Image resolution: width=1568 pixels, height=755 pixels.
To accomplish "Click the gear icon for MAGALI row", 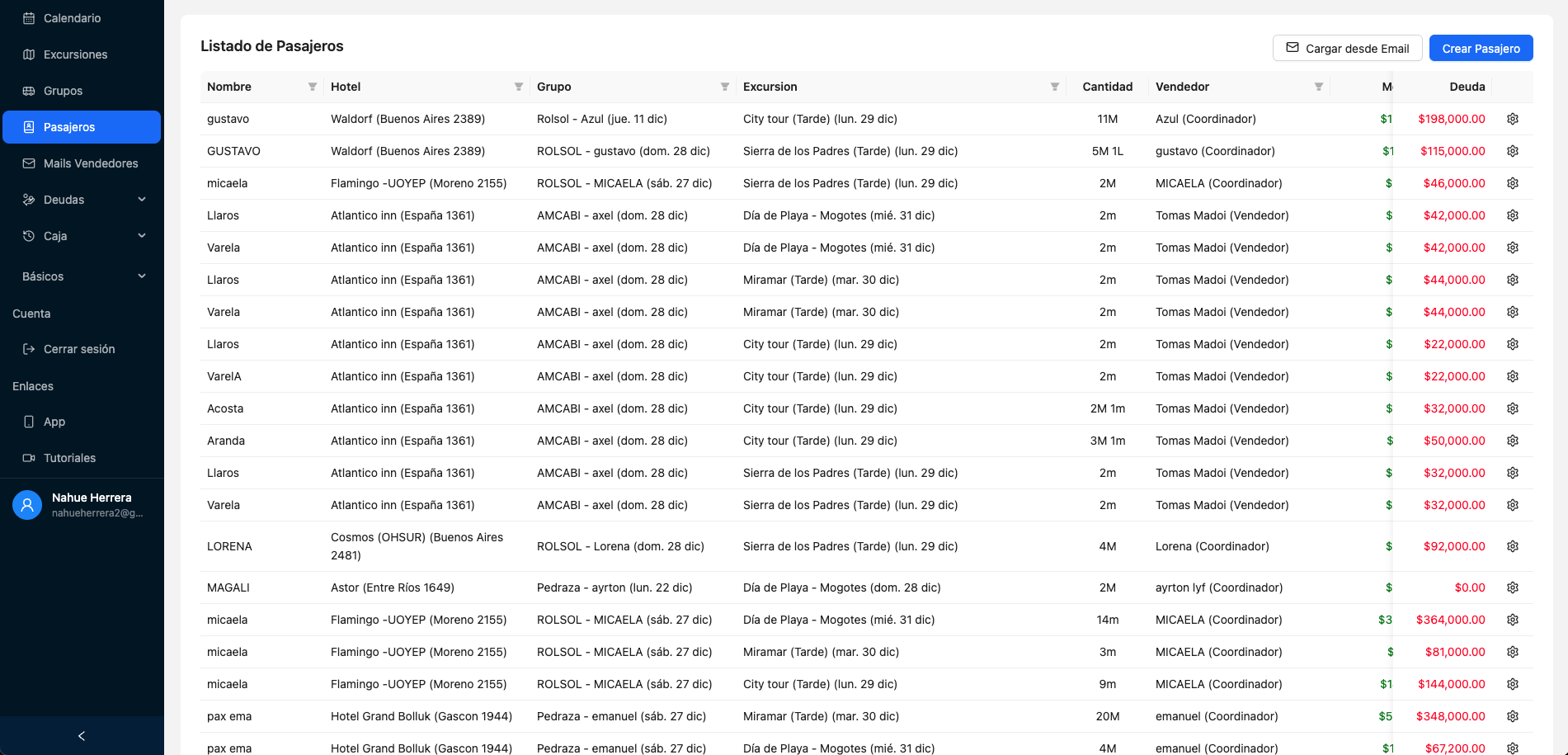I will click(1513, 587).
